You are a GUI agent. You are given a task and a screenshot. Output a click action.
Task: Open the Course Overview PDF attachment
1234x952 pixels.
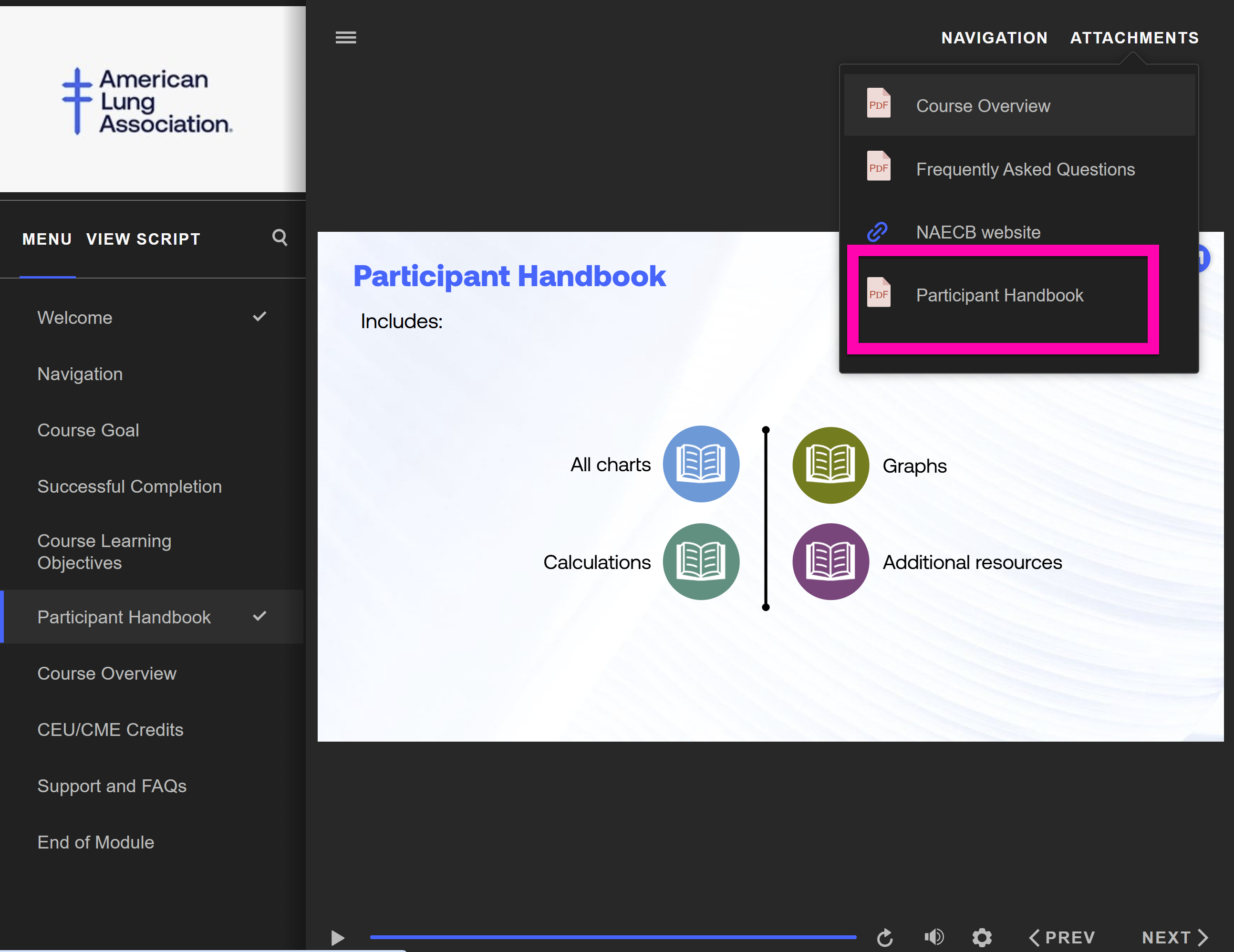(x=982, y=106)
